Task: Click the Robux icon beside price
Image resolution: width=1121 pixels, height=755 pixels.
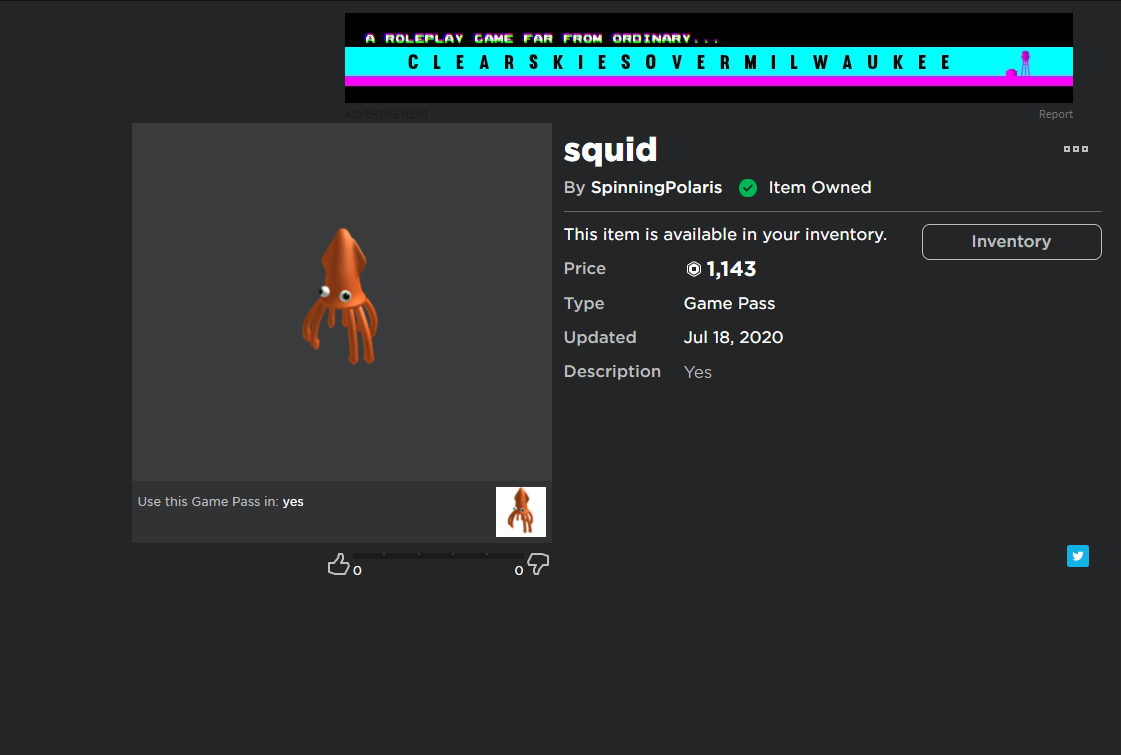Action: 693,269
